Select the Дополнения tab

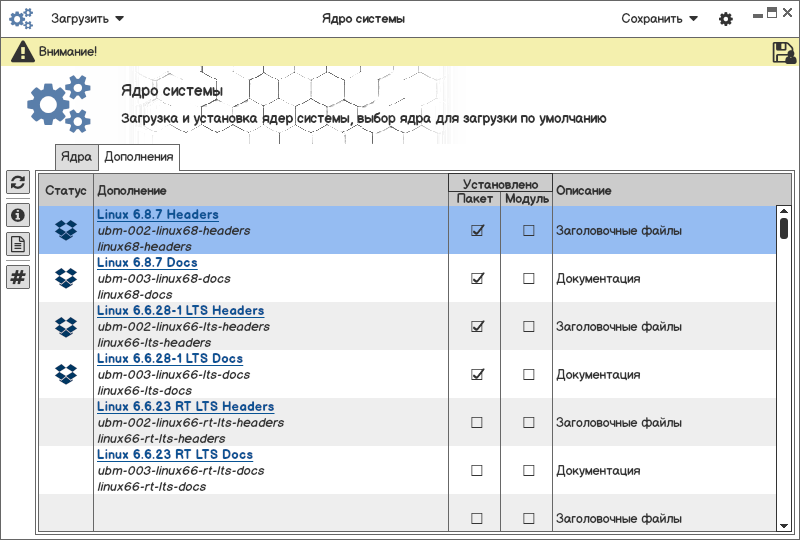(x=139, y=157)
